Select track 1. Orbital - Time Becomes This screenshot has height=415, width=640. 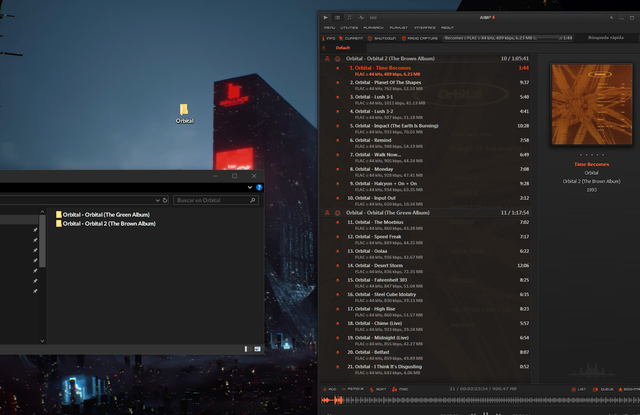tap(427, 71)
